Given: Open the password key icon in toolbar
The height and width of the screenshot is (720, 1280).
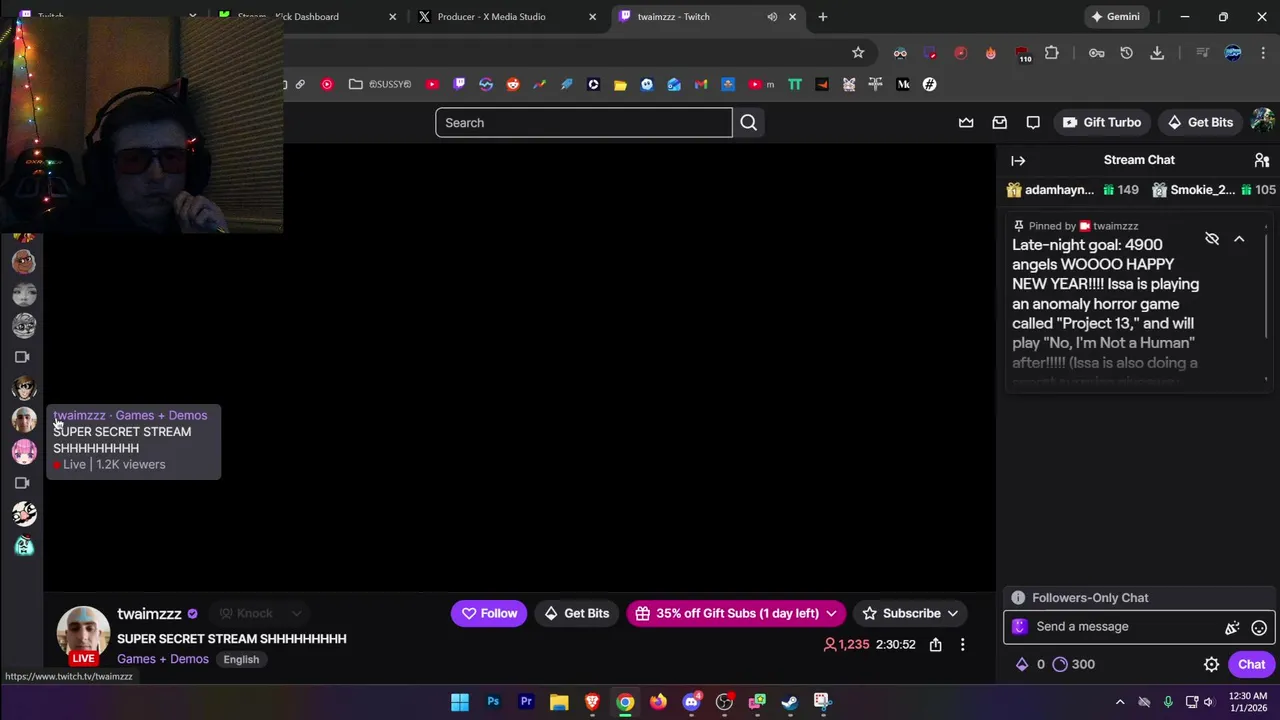Looking at the screenshot, I should 1097,53.
